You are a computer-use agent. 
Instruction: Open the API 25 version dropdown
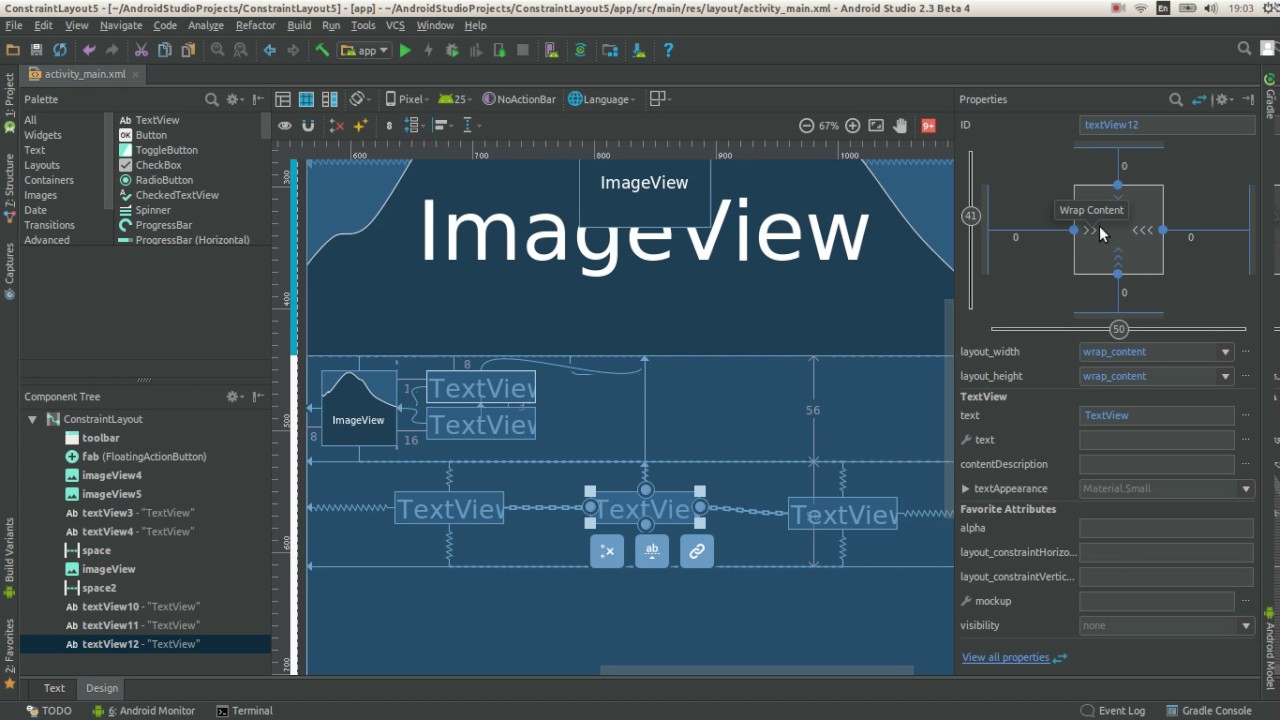pos(456,99)
